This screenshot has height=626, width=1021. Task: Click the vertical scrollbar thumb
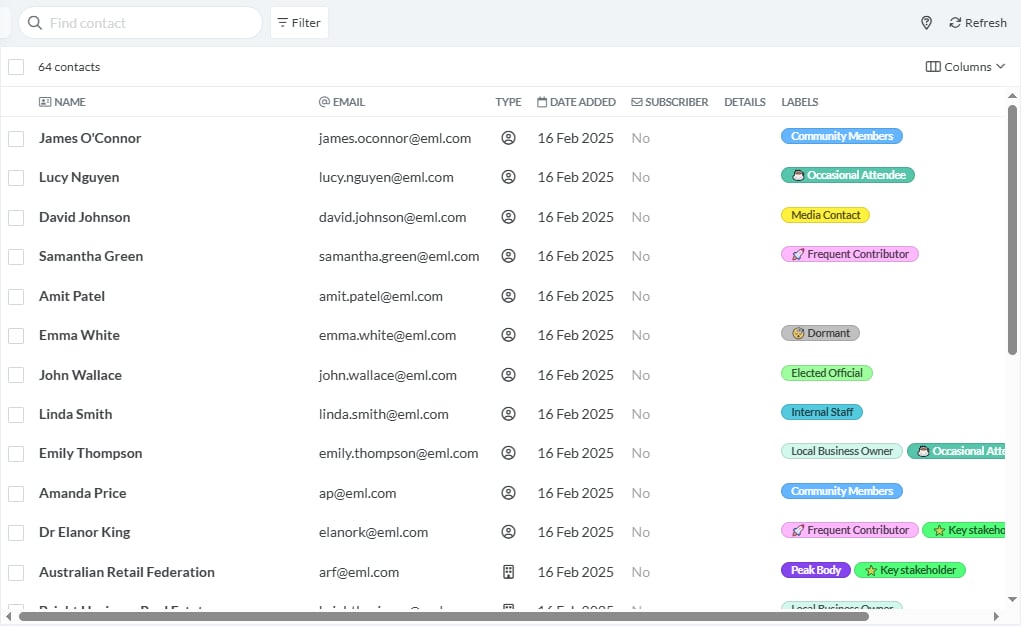[1012, 229]
